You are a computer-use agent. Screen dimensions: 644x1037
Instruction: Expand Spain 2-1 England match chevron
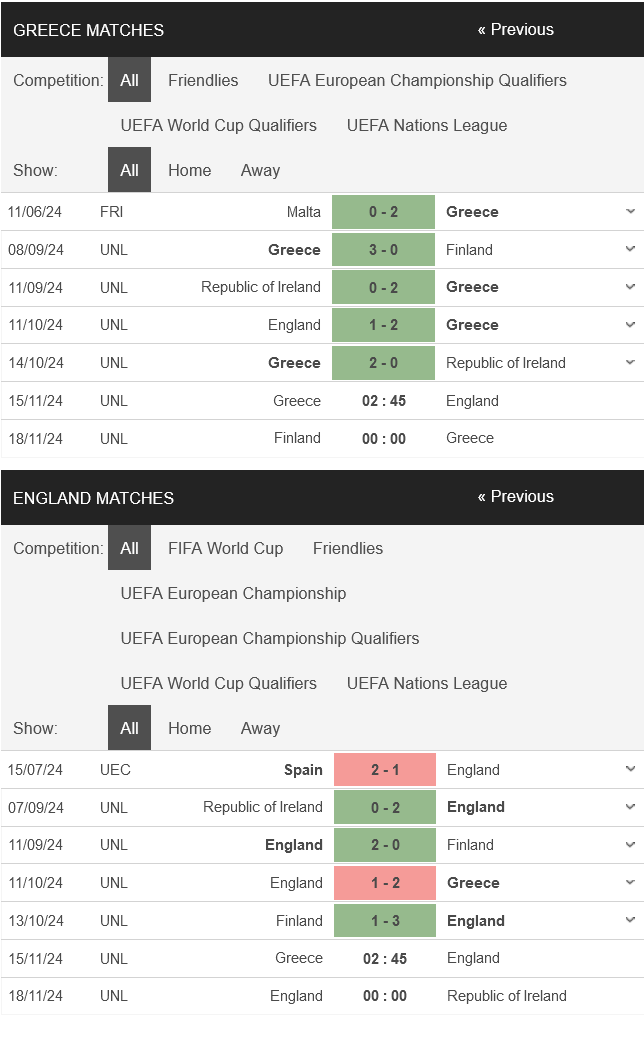[x=629, y=769]
